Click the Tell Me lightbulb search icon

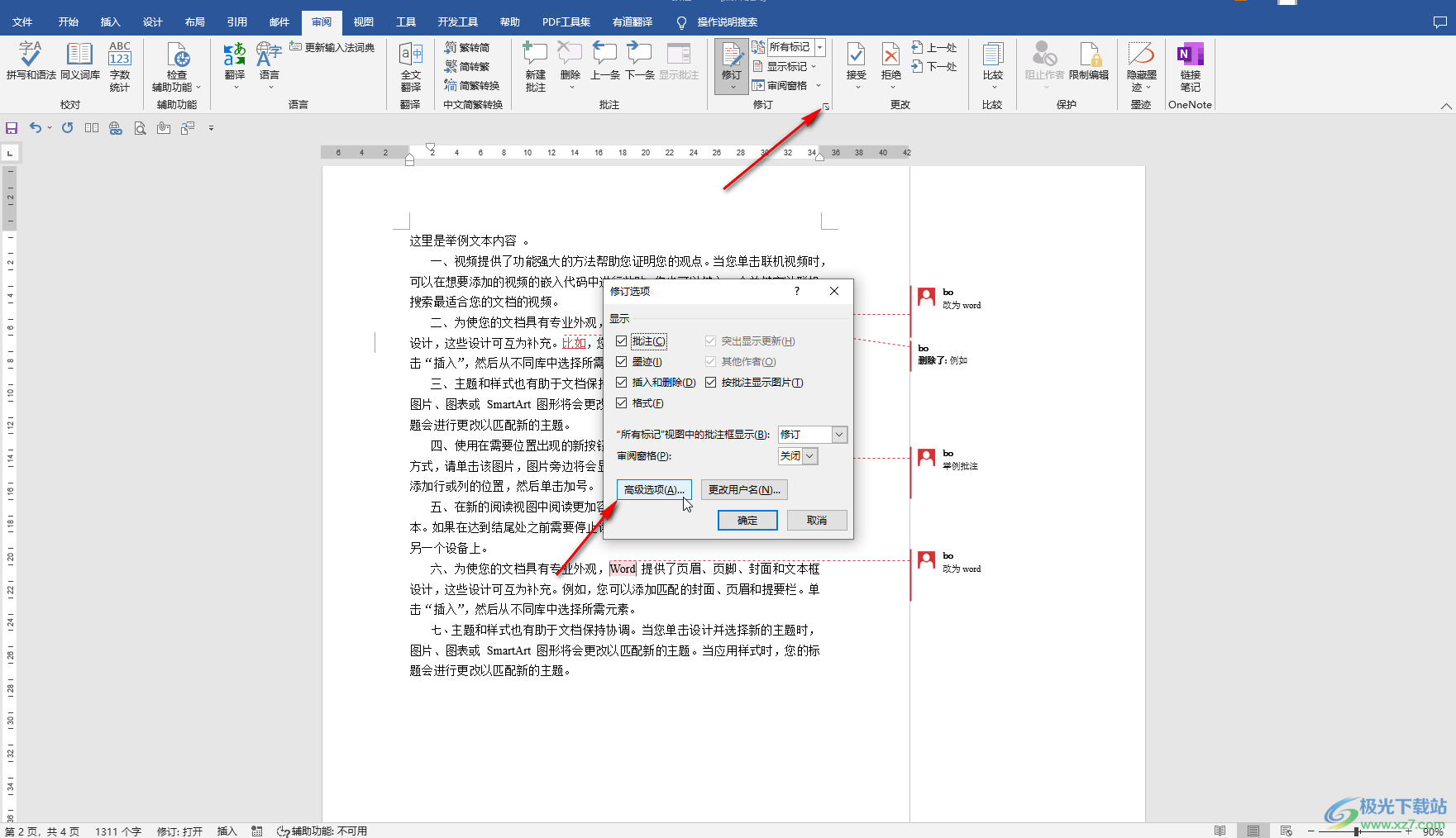(681, 22)
